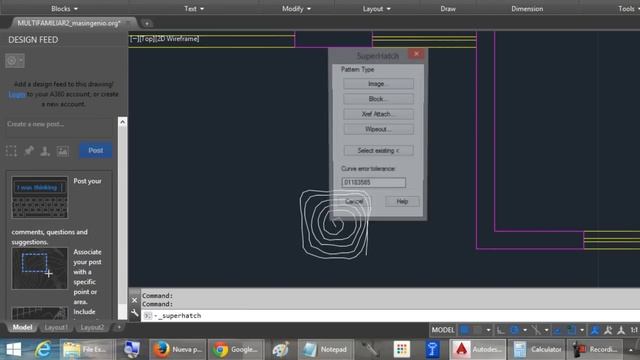Click the Xref Attach button

coord(378,114)
